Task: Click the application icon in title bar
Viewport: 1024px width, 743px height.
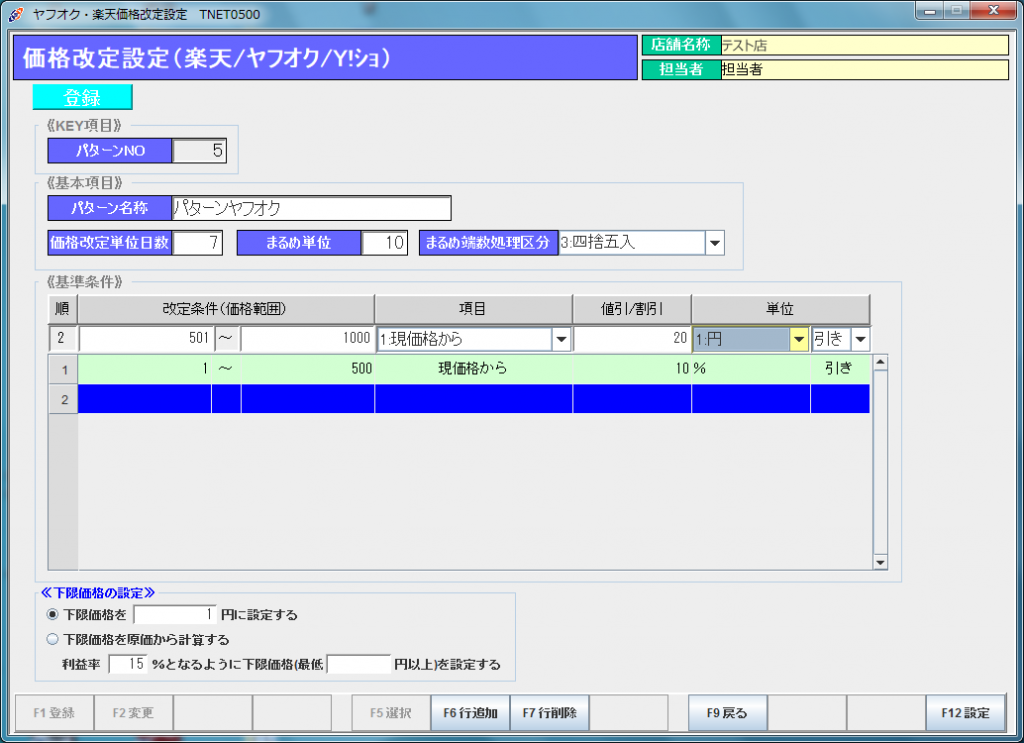Action: pos(16,11)
